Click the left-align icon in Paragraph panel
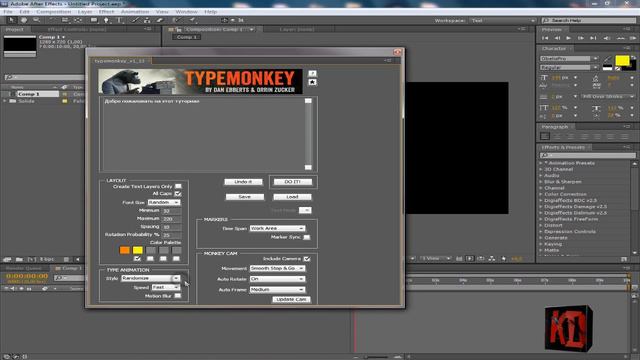Screen dimensions: 640x360 544,136
